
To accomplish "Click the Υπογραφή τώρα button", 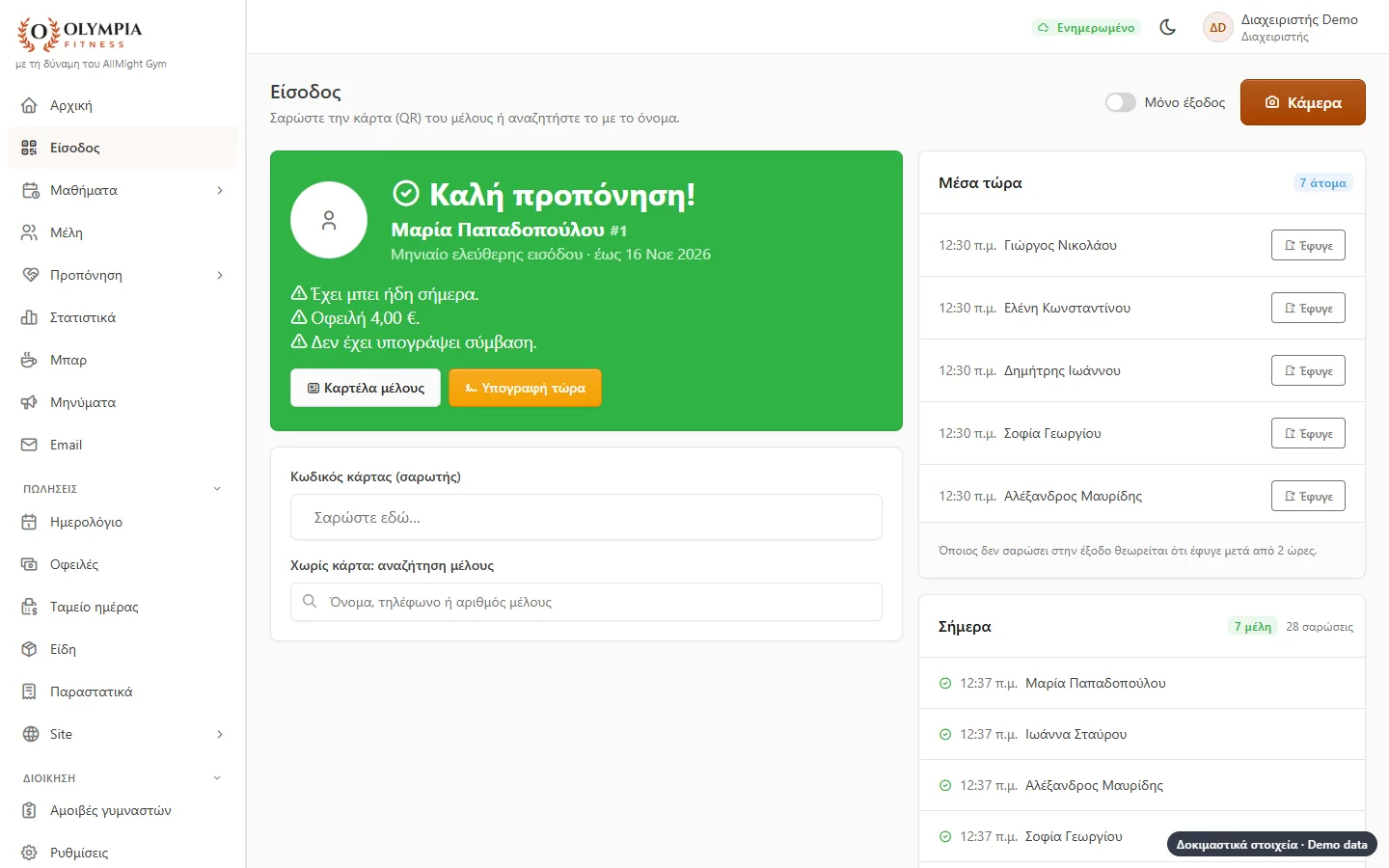I will 525,388.
